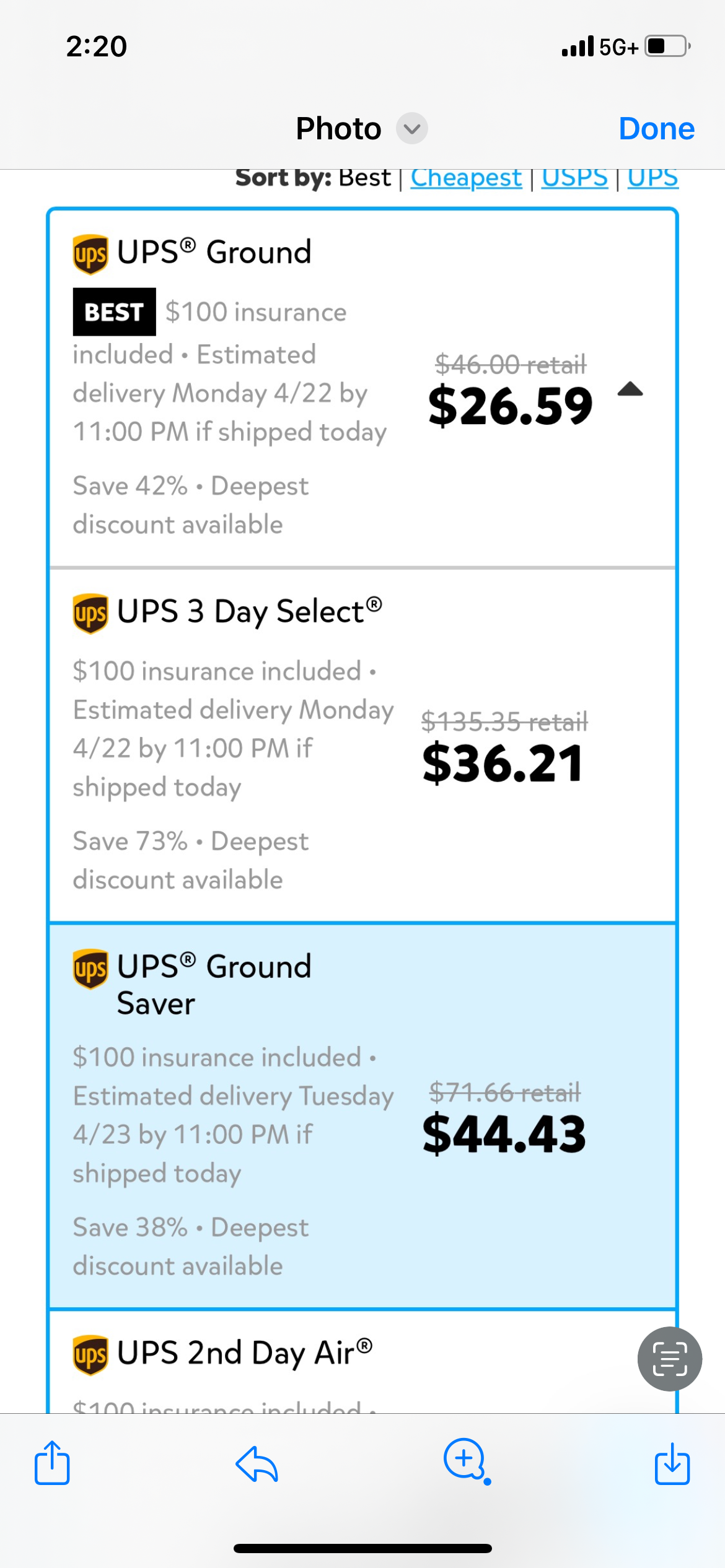Tap UPS logo beside Ground Saver
Viewport: 725px width, 1568px height.
[90, 969]
